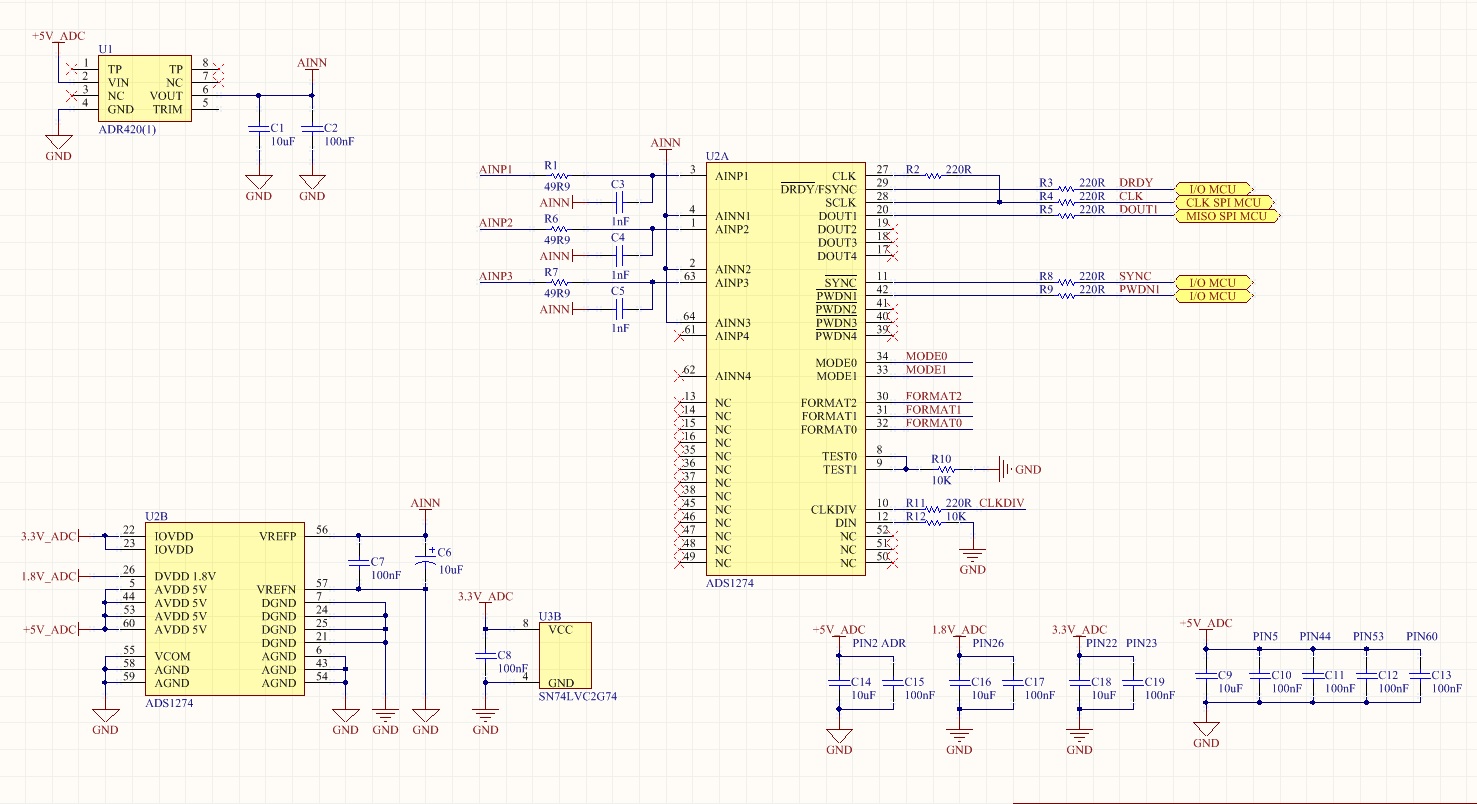
Task: Click capacitor C4 symbol
Action: coord(617,256)
